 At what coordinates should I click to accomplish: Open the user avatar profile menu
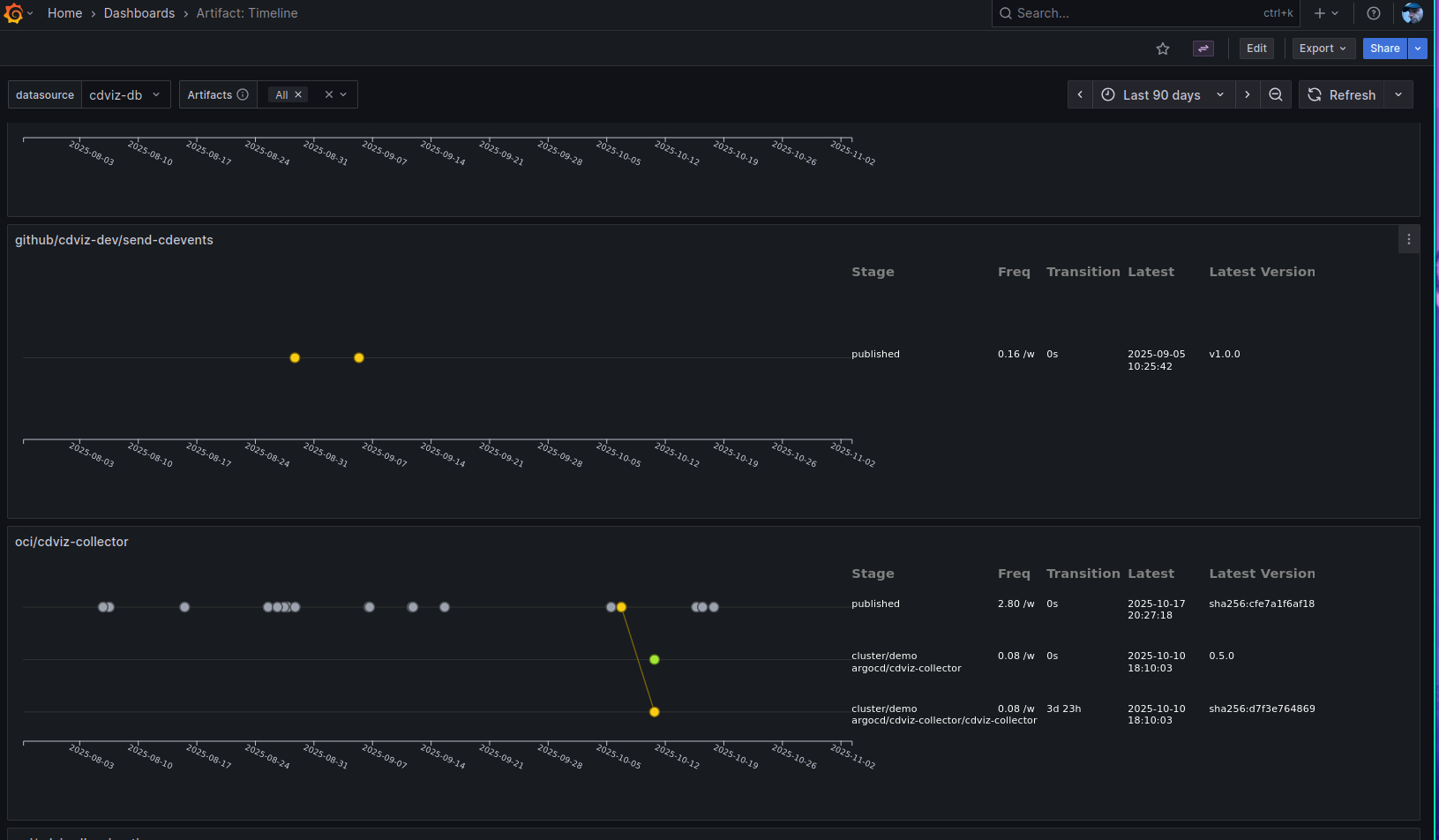point(1412,13)
